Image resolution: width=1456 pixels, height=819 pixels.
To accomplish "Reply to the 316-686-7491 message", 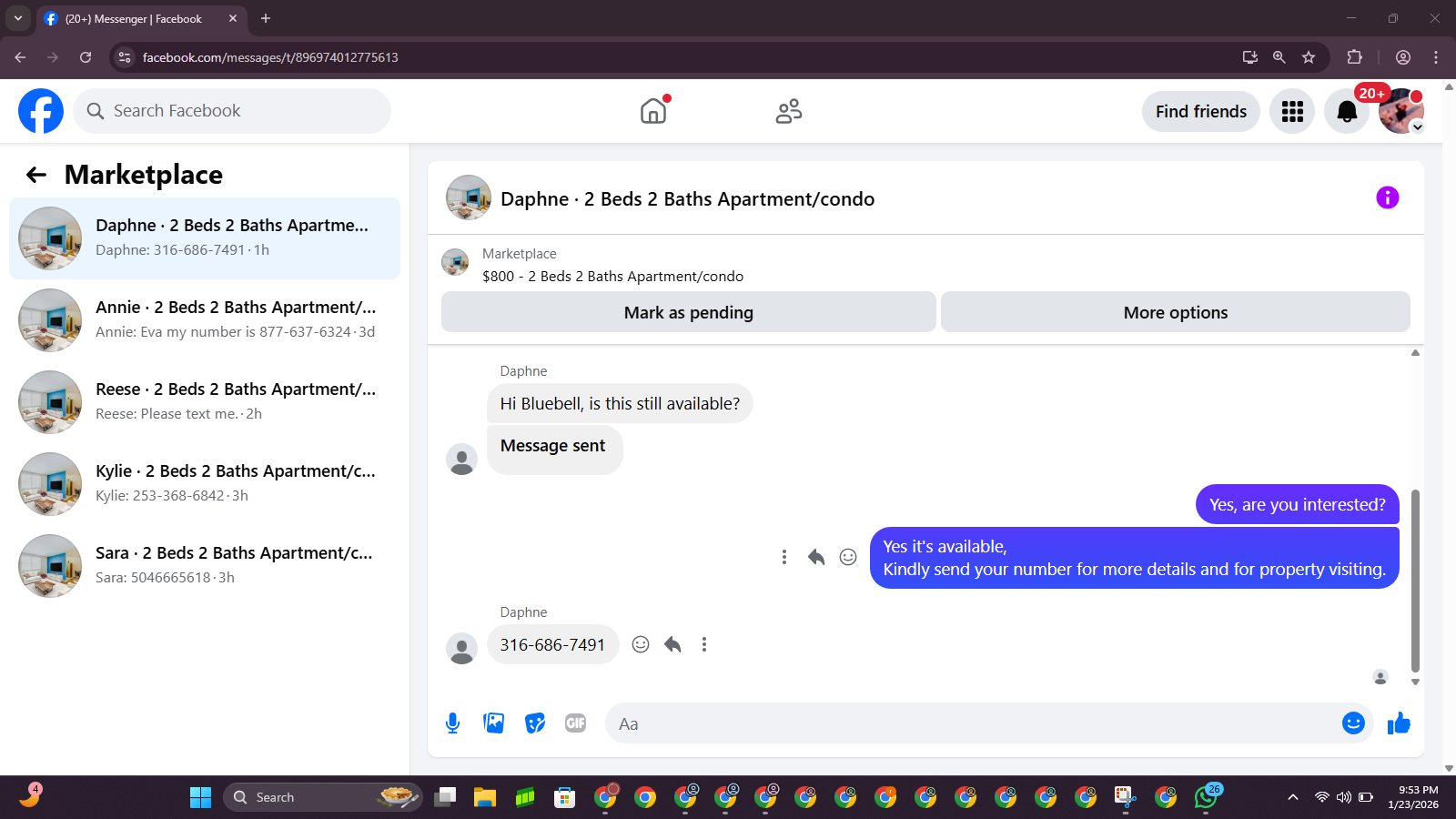I will (x=672, y=644).
